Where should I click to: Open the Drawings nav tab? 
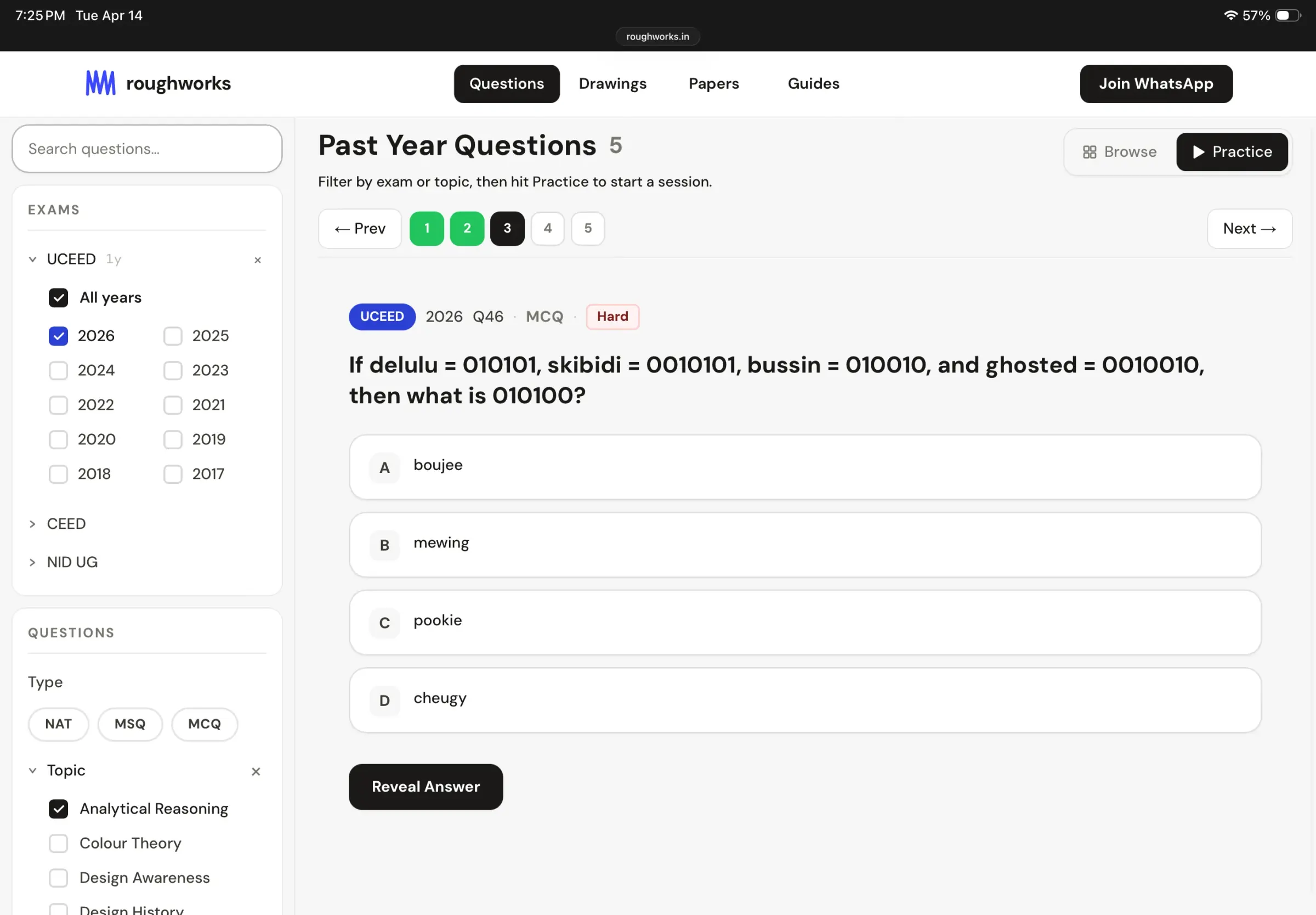pos(612,84)
